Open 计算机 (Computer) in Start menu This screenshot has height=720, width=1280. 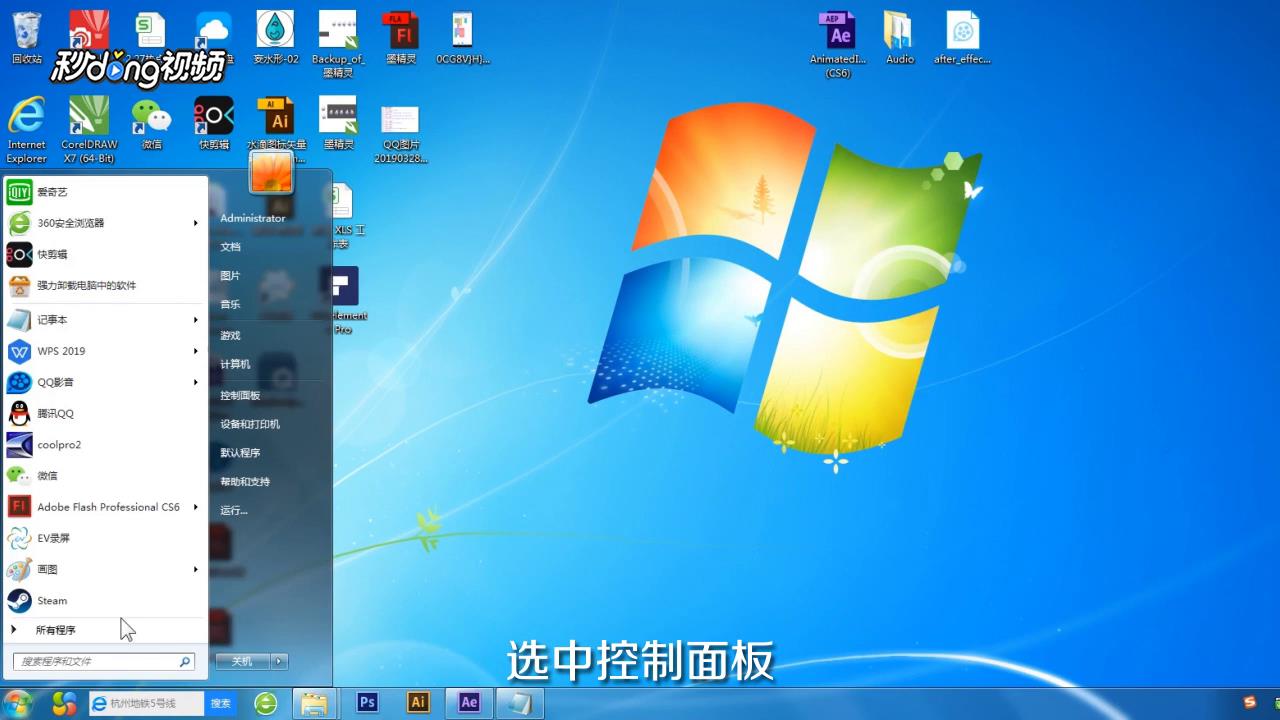point(235,365)
